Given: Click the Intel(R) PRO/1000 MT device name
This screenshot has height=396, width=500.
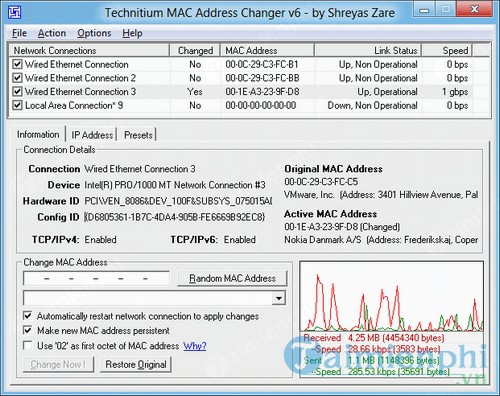Looking at the screenshot, I should [175, 185].
